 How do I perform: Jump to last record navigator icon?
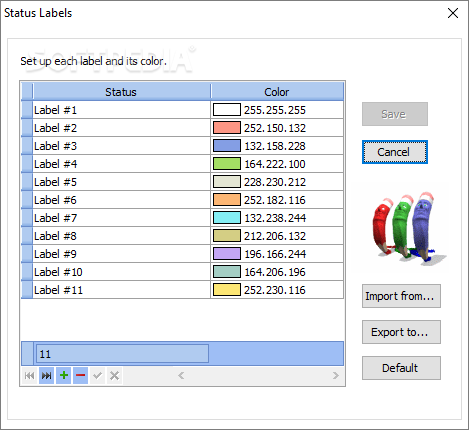point(46,376)
